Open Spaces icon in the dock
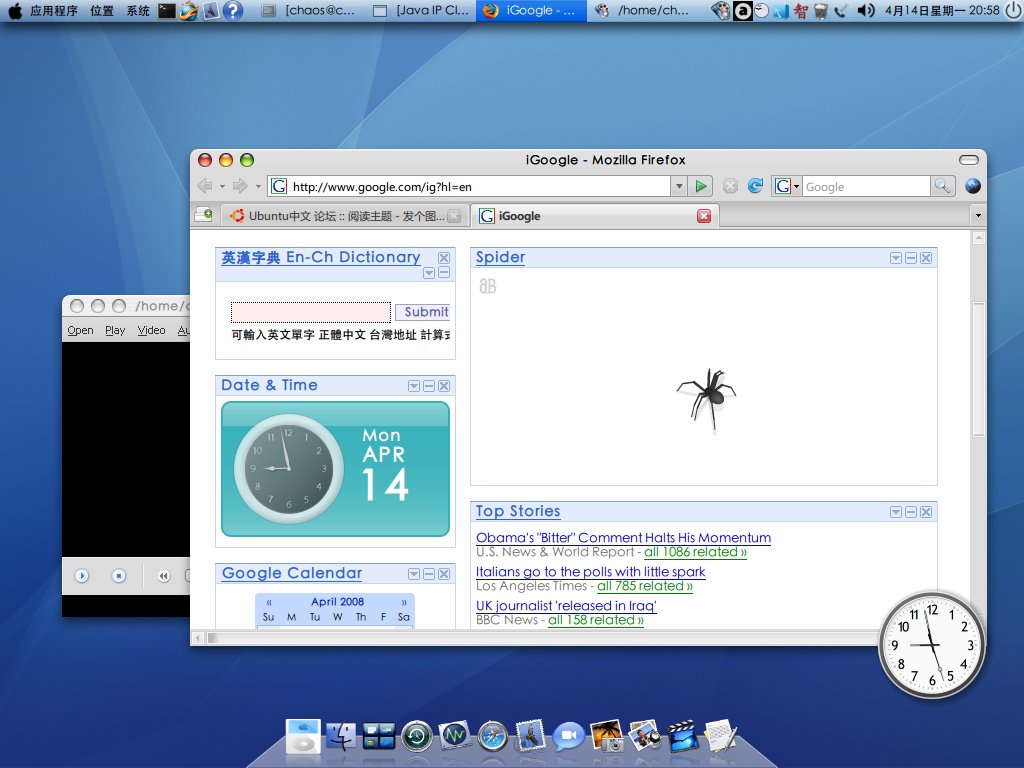Image resolution: width=1024 pixels, height=768 pixels. click(379, 737)
